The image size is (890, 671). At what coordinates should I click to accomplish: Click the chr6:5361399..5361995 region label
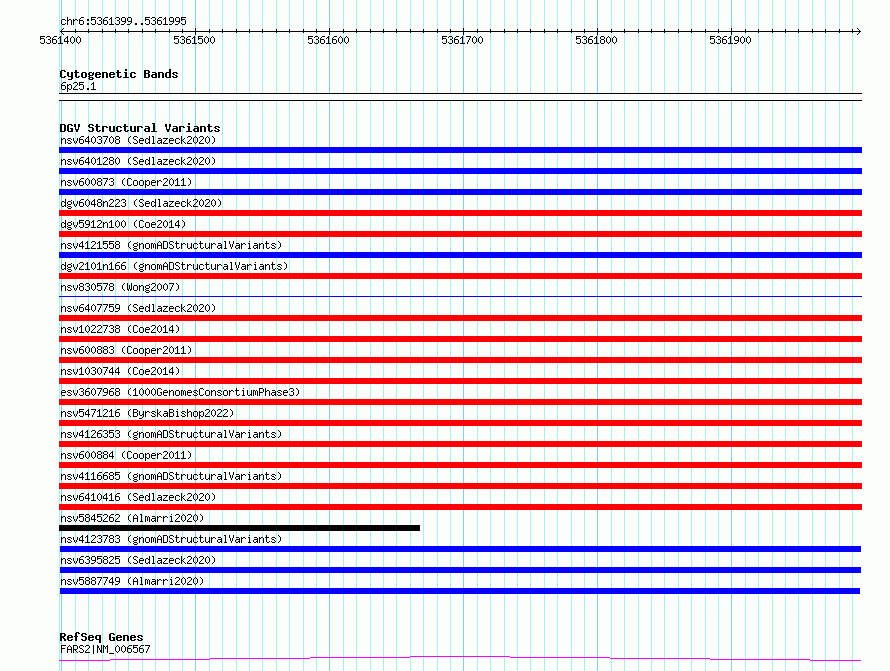pyautogui.click(x=123, y=21)
